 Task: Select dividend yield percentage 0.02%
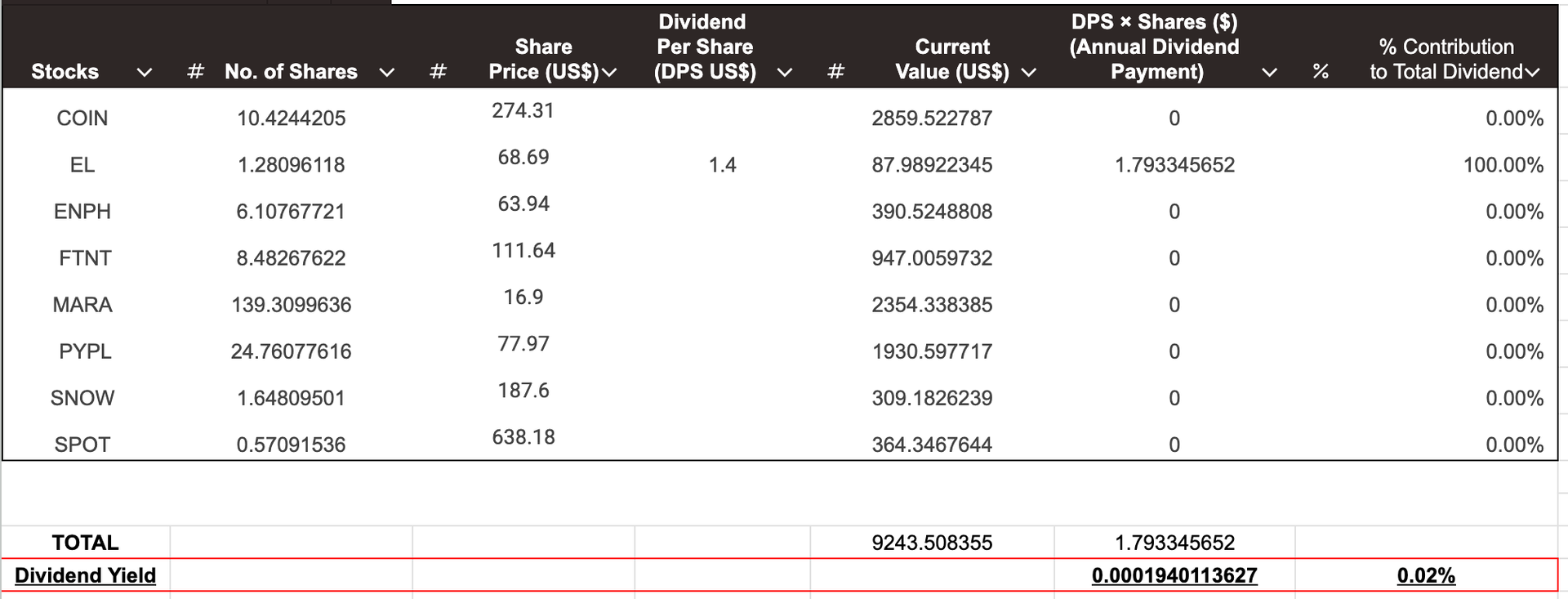click(x=1426, y=575)
